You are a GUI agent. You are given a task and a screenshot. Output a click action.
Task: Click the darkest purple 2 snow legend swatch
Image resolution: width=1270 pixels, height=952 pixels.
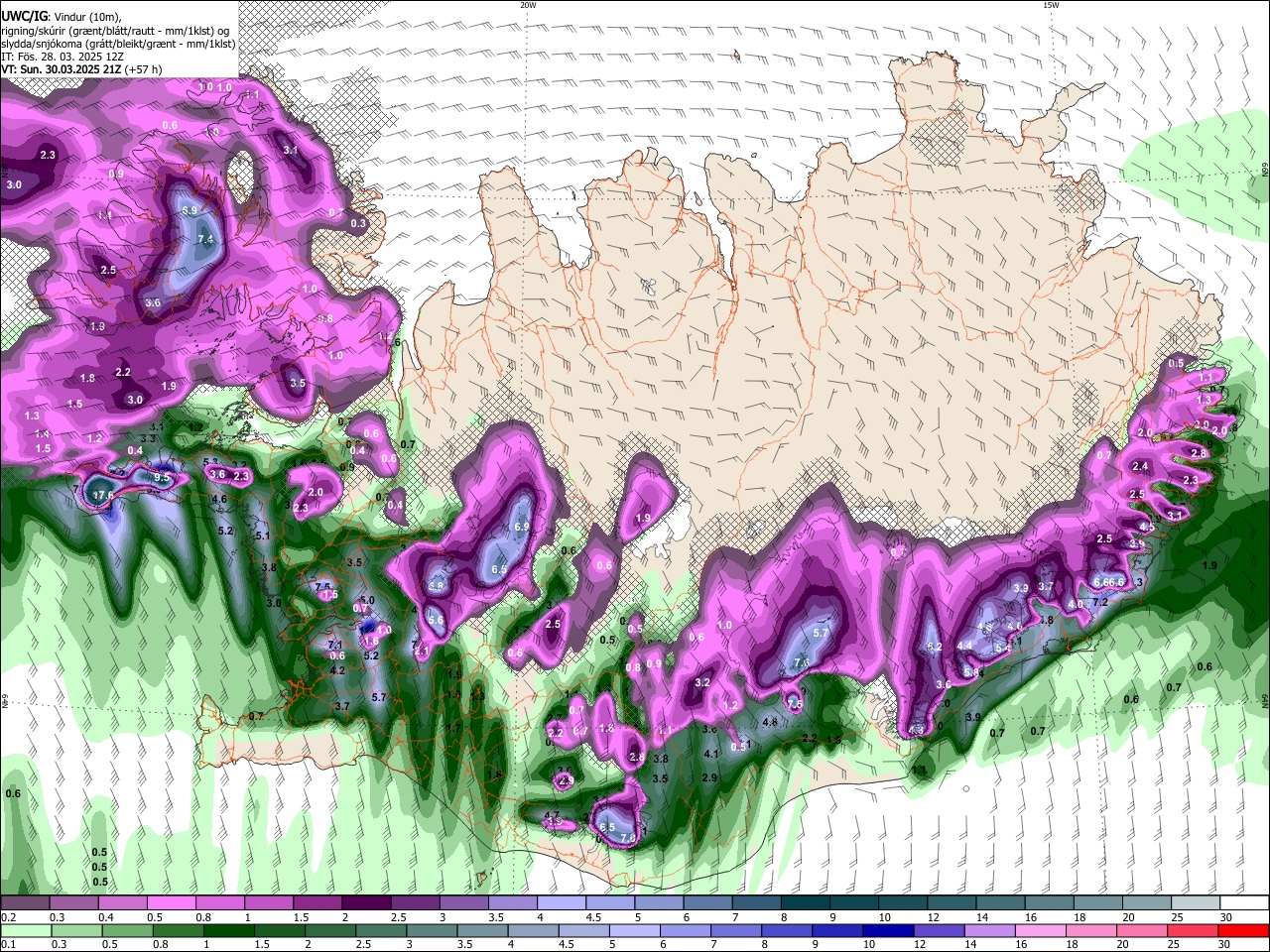point(366,902)
